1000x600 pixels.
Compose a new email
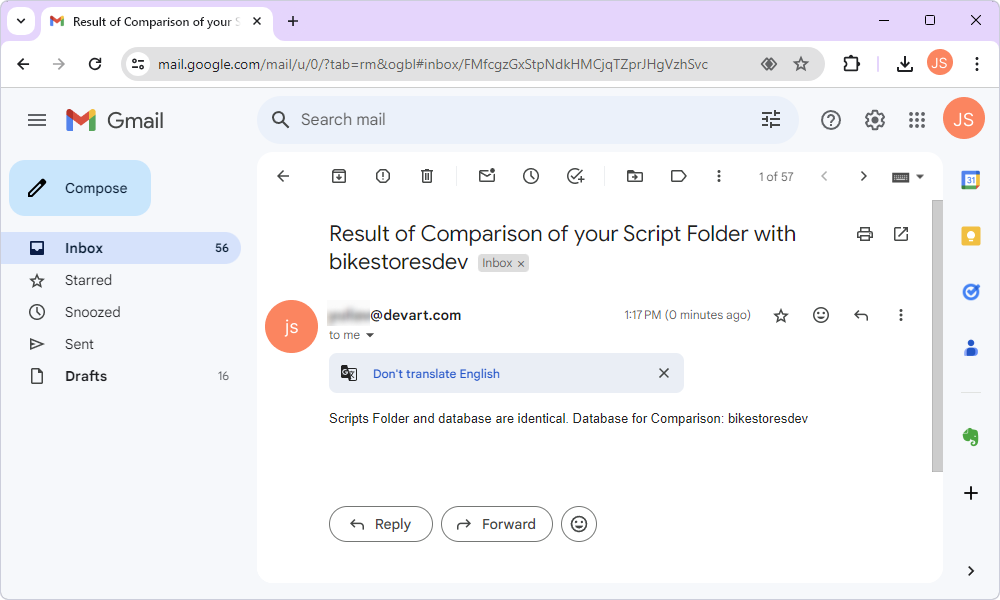point(80,188)
